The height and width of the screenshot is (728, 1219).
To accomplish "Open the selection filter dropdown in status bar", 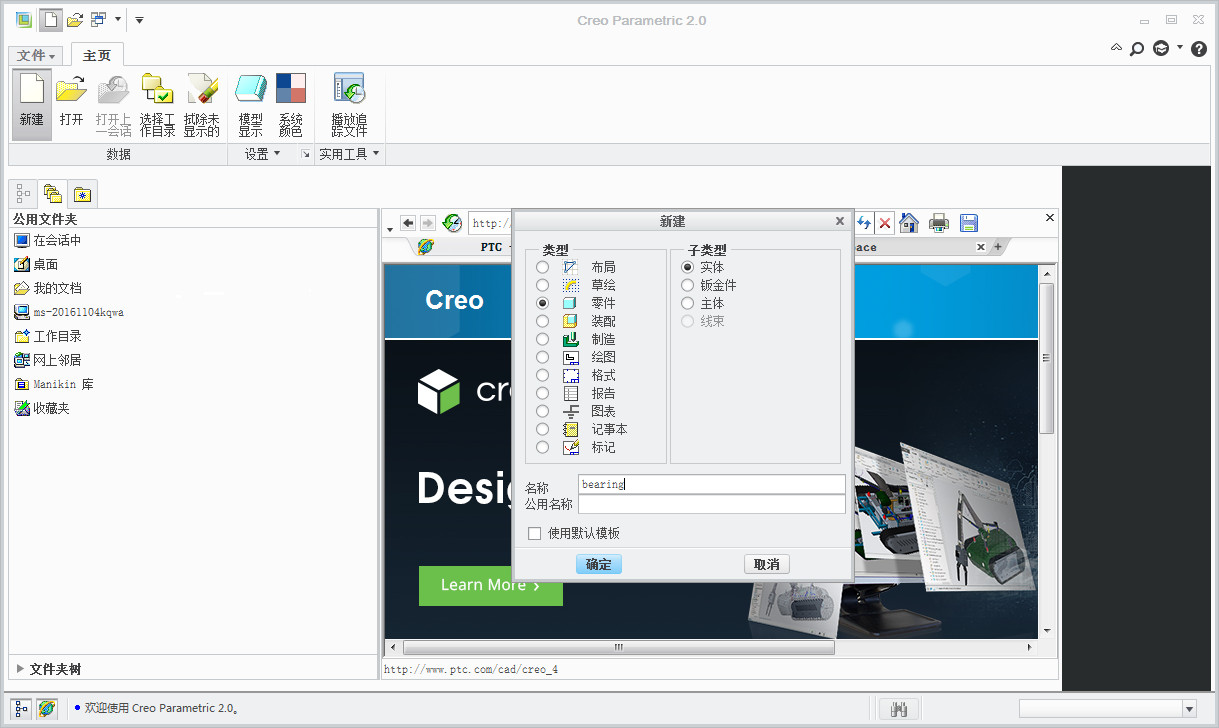I will pos(1189,709).
